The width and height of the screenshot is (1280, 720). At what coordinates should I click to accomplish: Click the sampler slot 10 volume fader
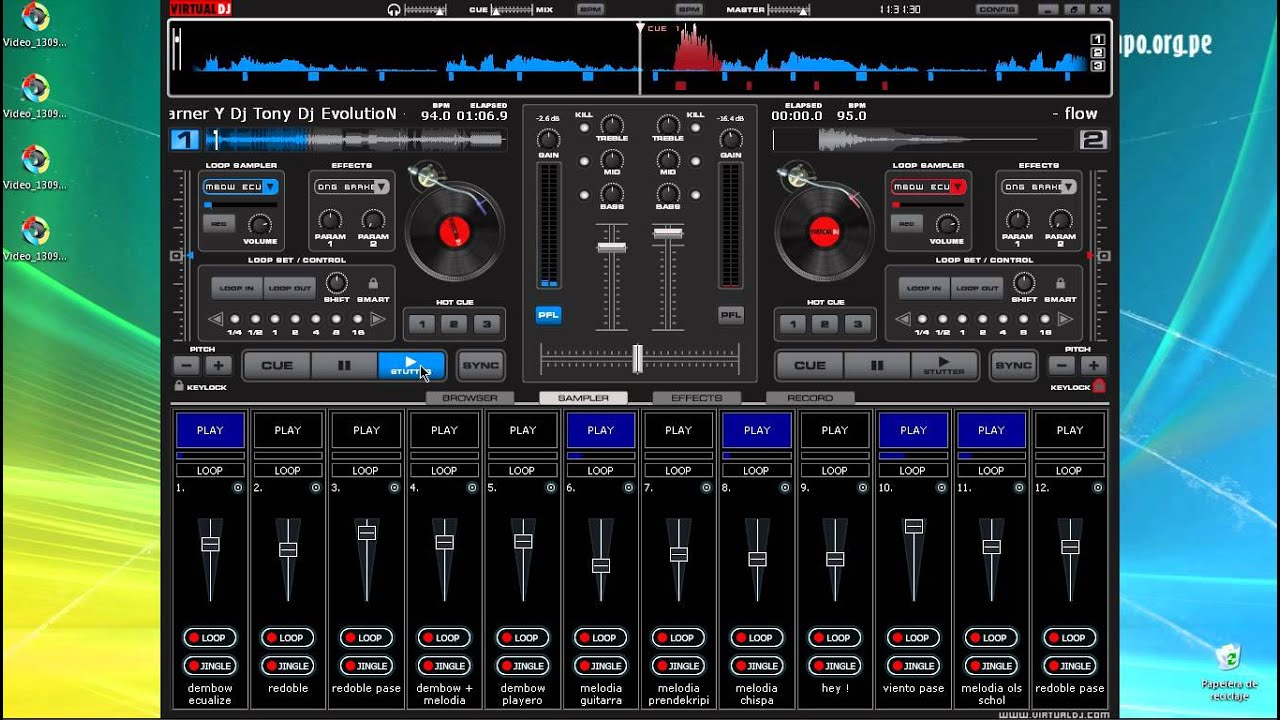[x=913, y=526]
